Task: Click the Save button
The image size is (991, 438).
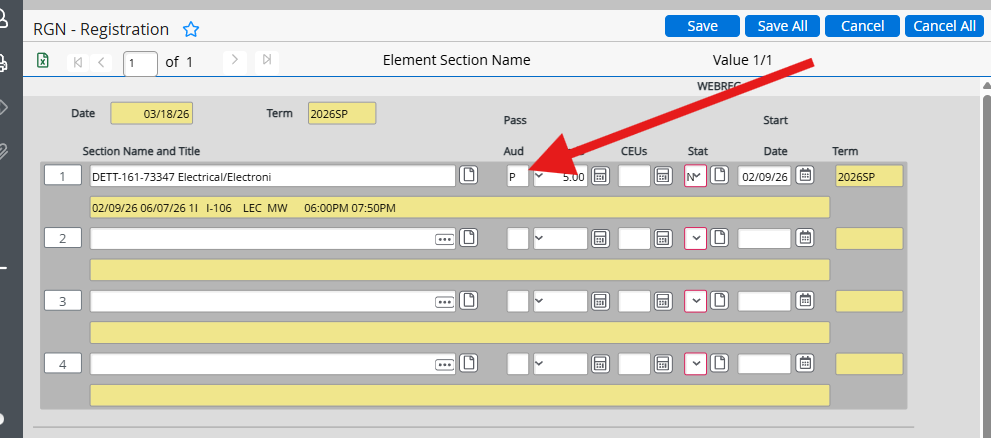Action: coord(702,26)
